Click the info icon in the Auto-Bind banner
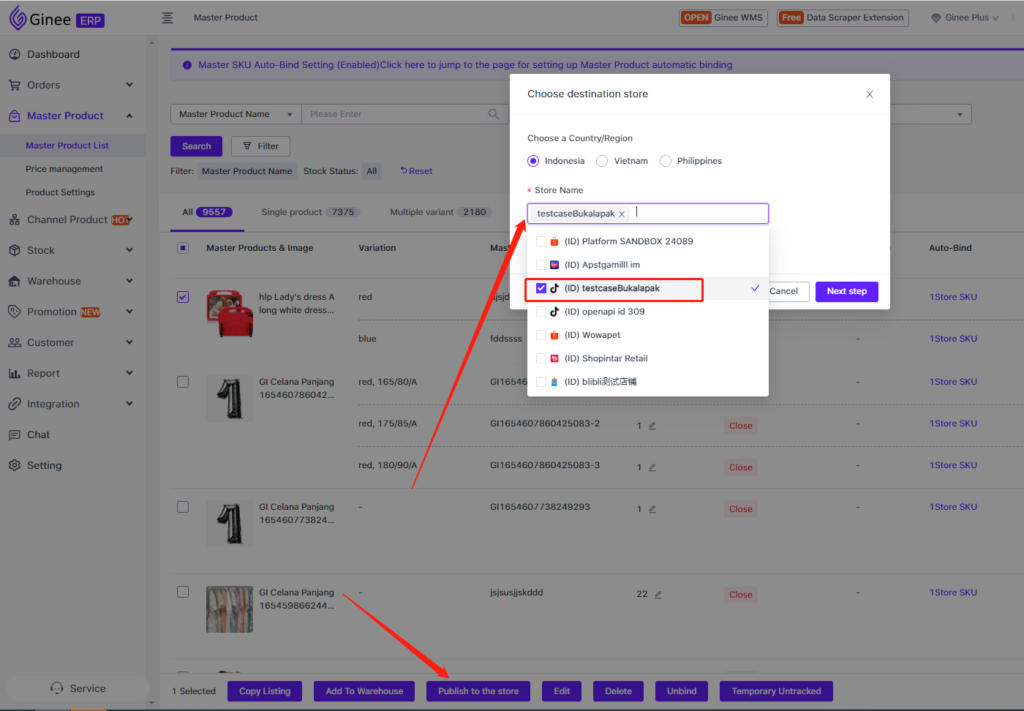This screenshot has height=711, width=1024. 187,65
